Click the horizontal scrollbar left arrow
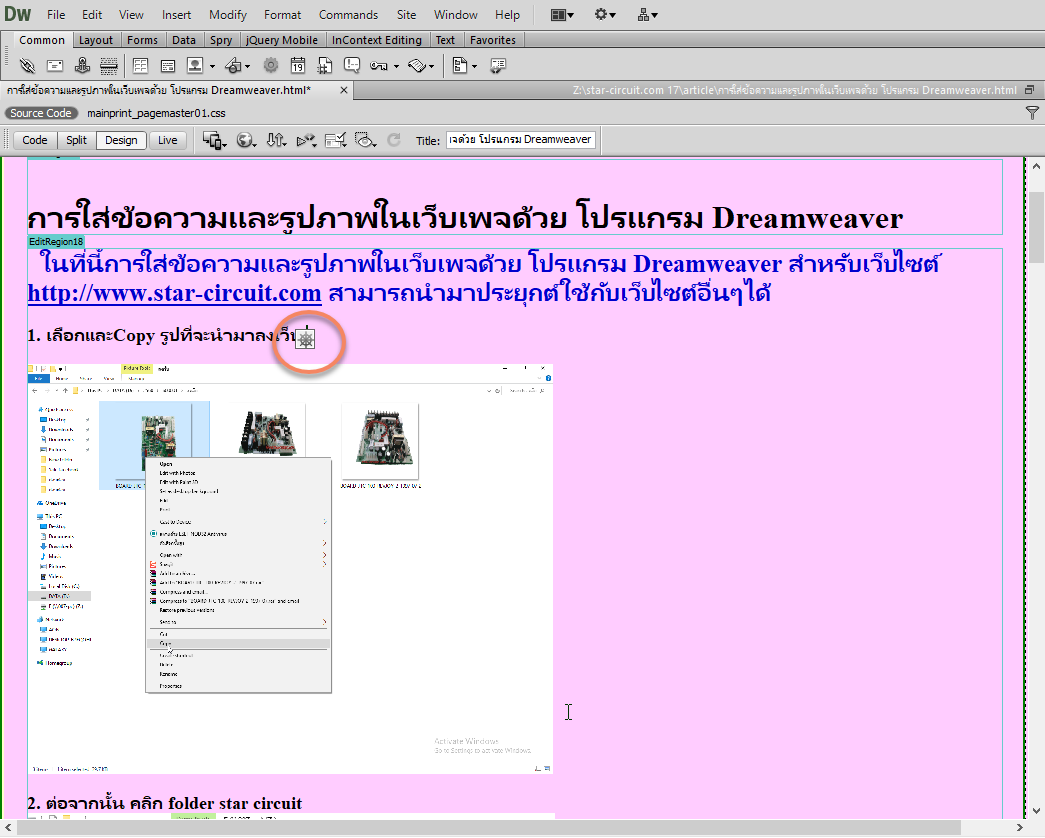Image resolution: width=1045 pixels, height=838 pixels. click(8, 828)
